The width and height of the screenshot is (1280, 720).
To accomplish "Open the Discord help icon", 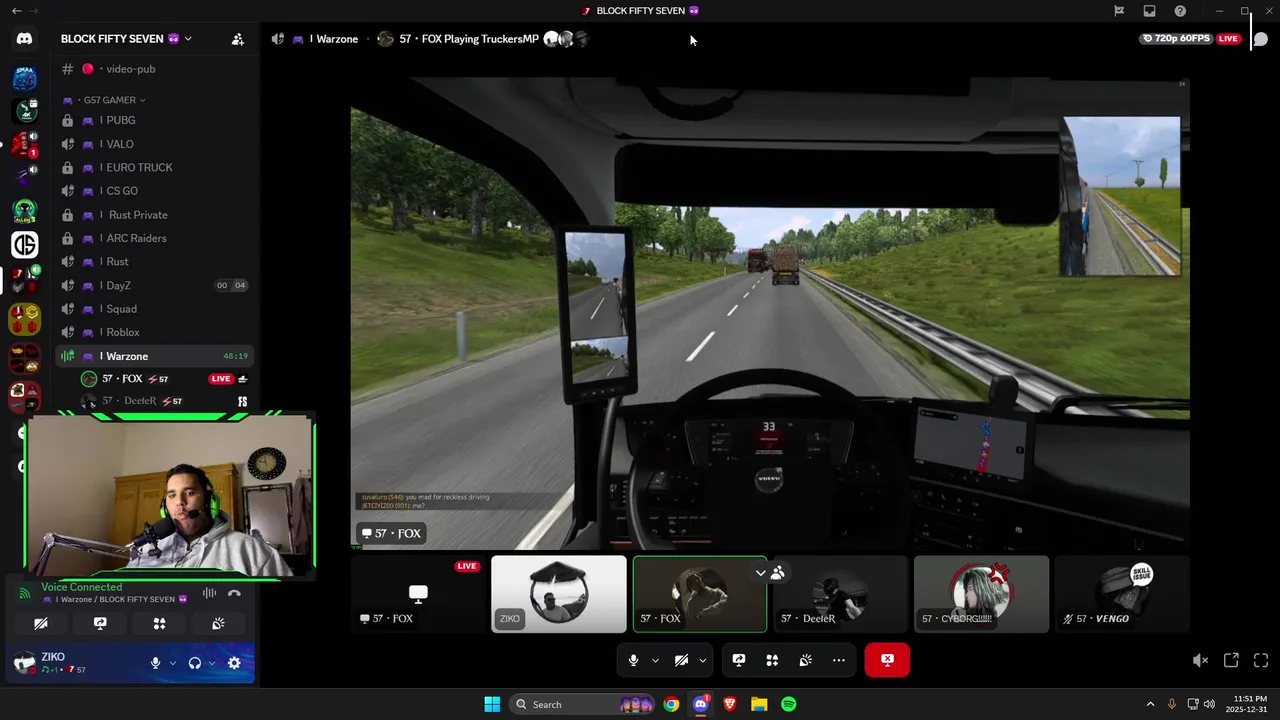I will [1180, 11].
